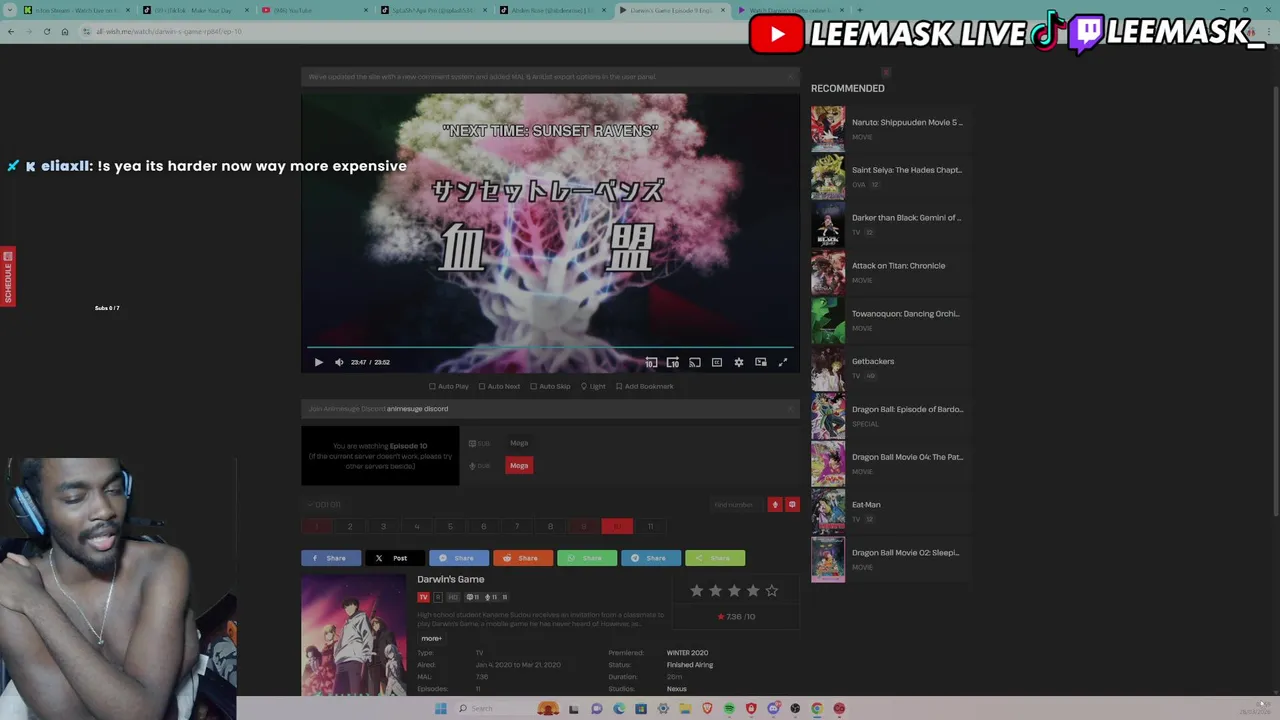Share on Reddit

[x=523, y=558]
